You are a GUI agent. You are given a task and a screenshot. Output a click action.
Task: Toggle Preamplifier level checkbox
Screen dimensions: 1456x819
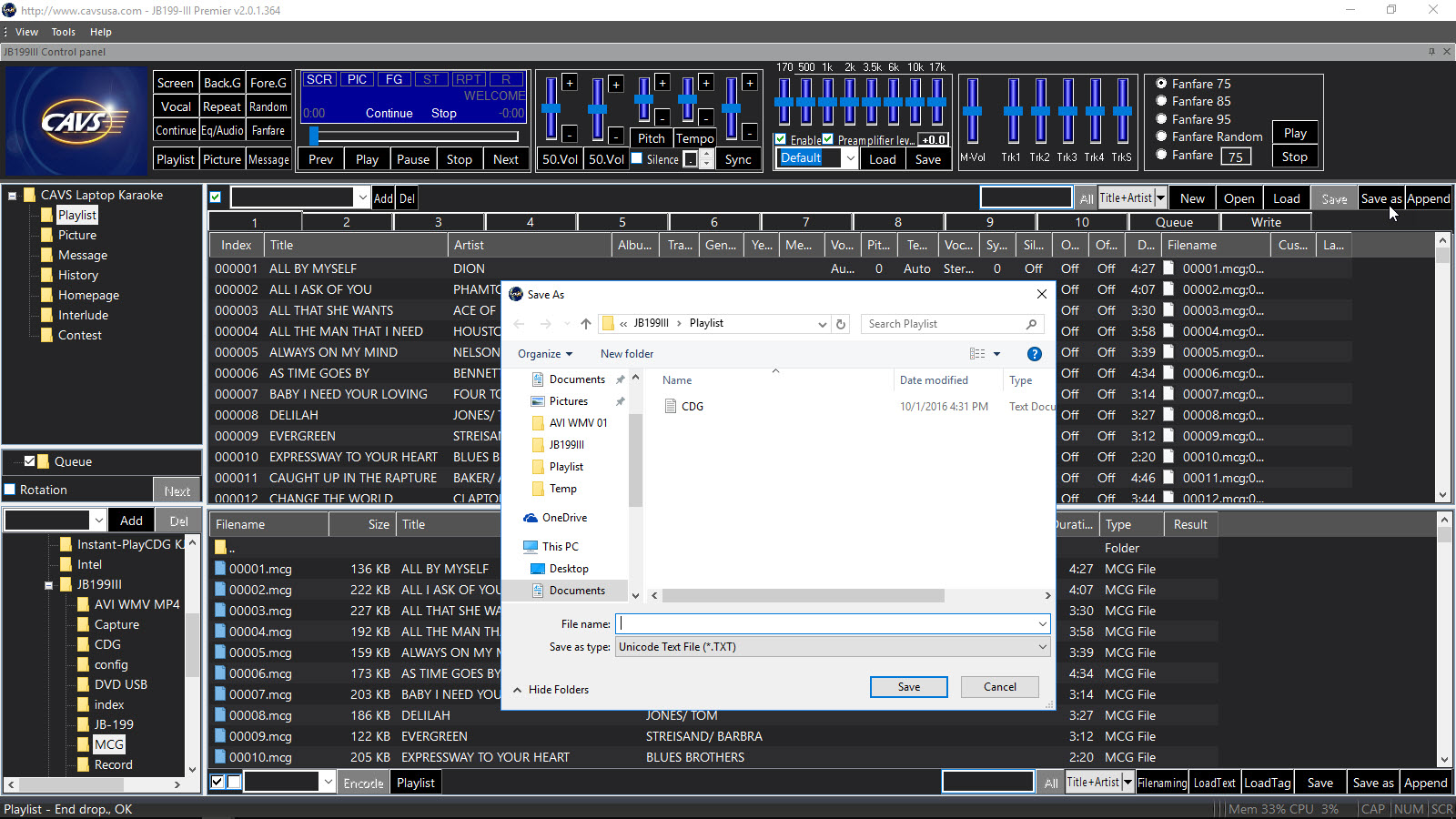coord(828,139)
